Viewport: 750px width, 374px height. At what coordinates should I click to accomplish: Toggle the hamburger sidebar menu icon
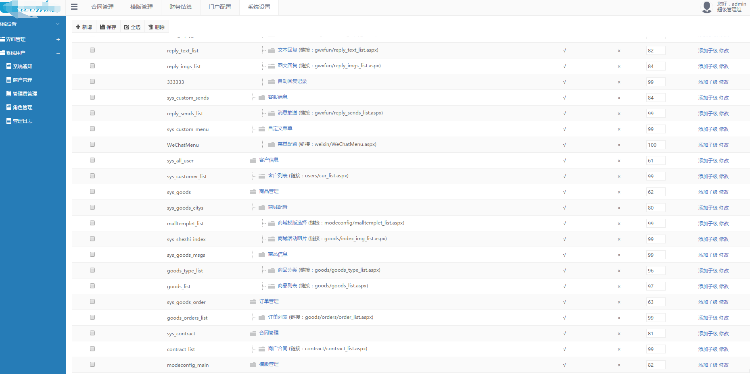[x=74, y=7]
